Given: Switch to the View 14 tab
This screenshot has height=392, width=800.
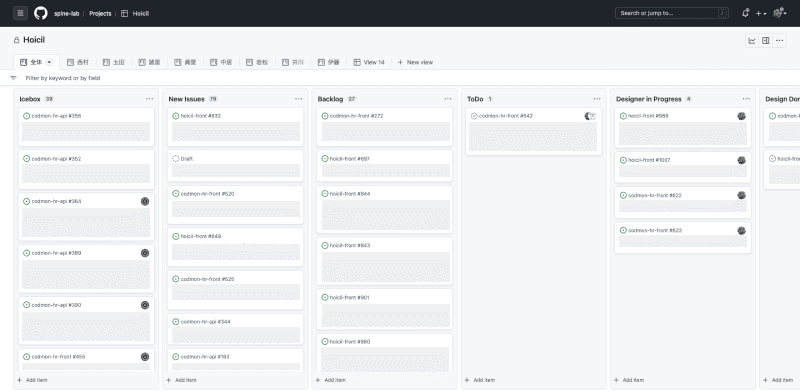Looking at the screenshot, I should [x=369, y=62].
